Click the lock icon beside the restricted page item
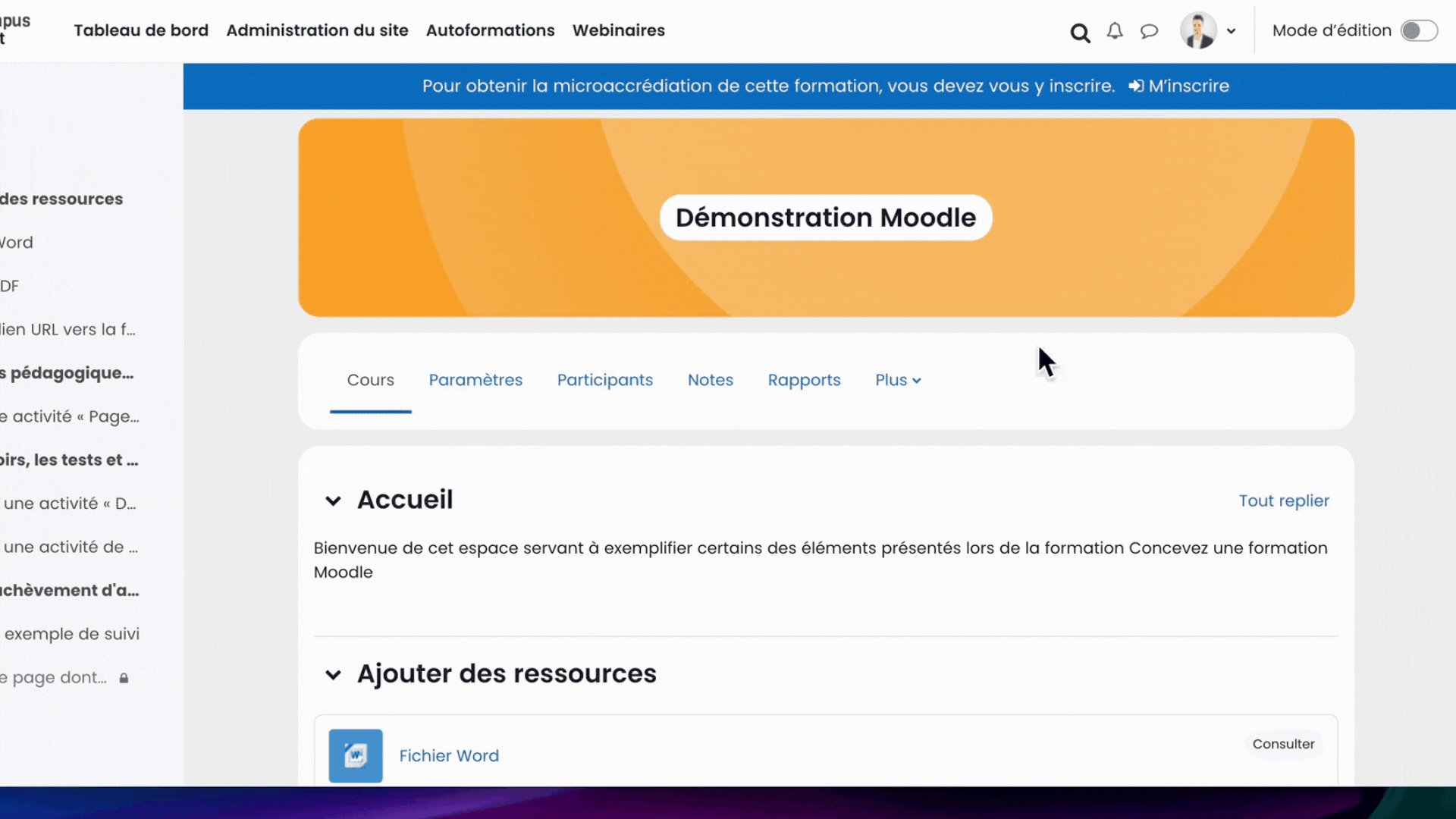 (x=124, y=679)
